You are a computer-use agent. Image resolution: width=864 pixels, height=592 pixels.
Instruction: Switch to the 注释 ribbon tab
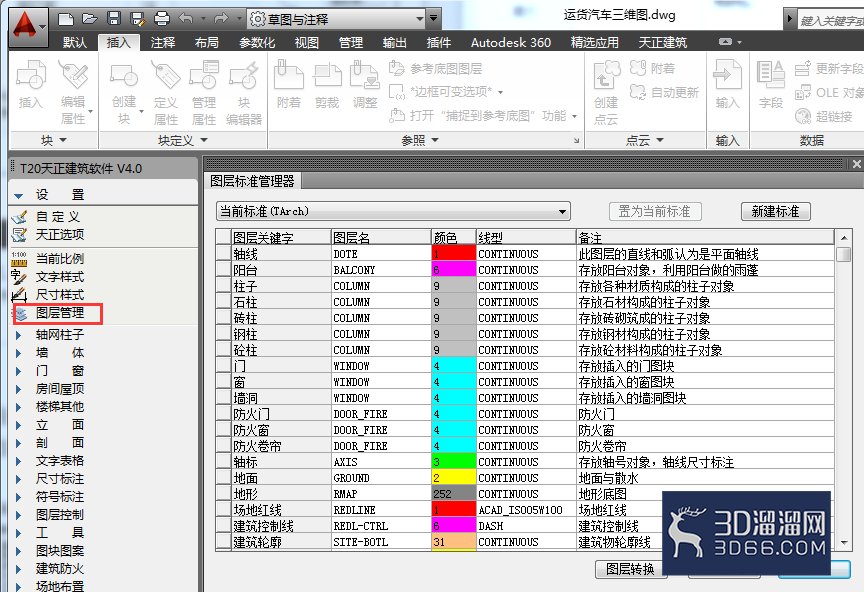pyautogui.click(x=163, y=42)
